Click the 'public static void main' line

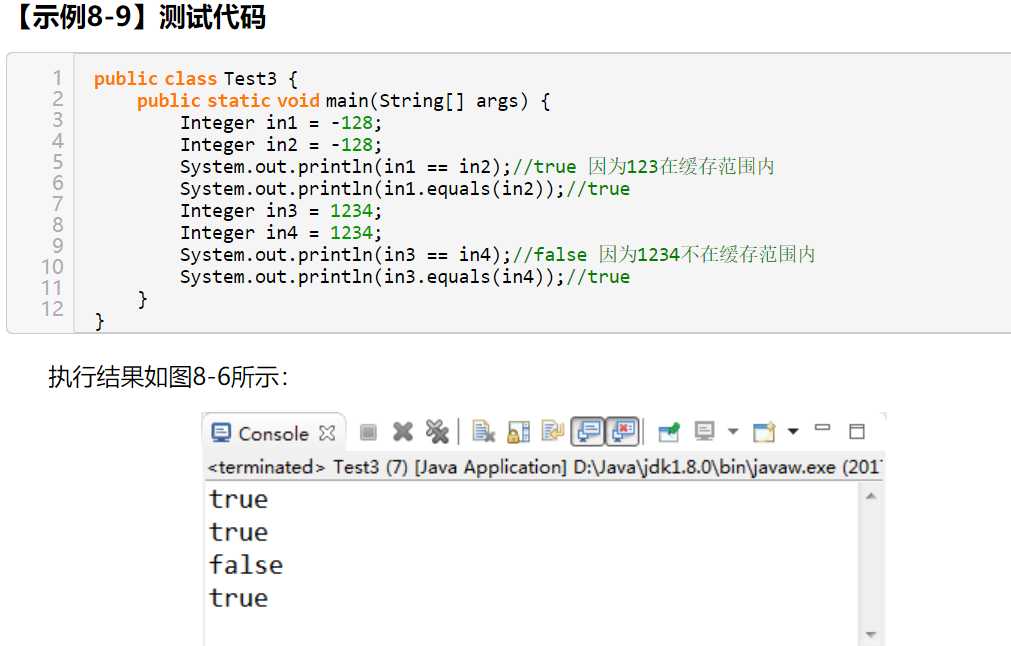point(343,101)
